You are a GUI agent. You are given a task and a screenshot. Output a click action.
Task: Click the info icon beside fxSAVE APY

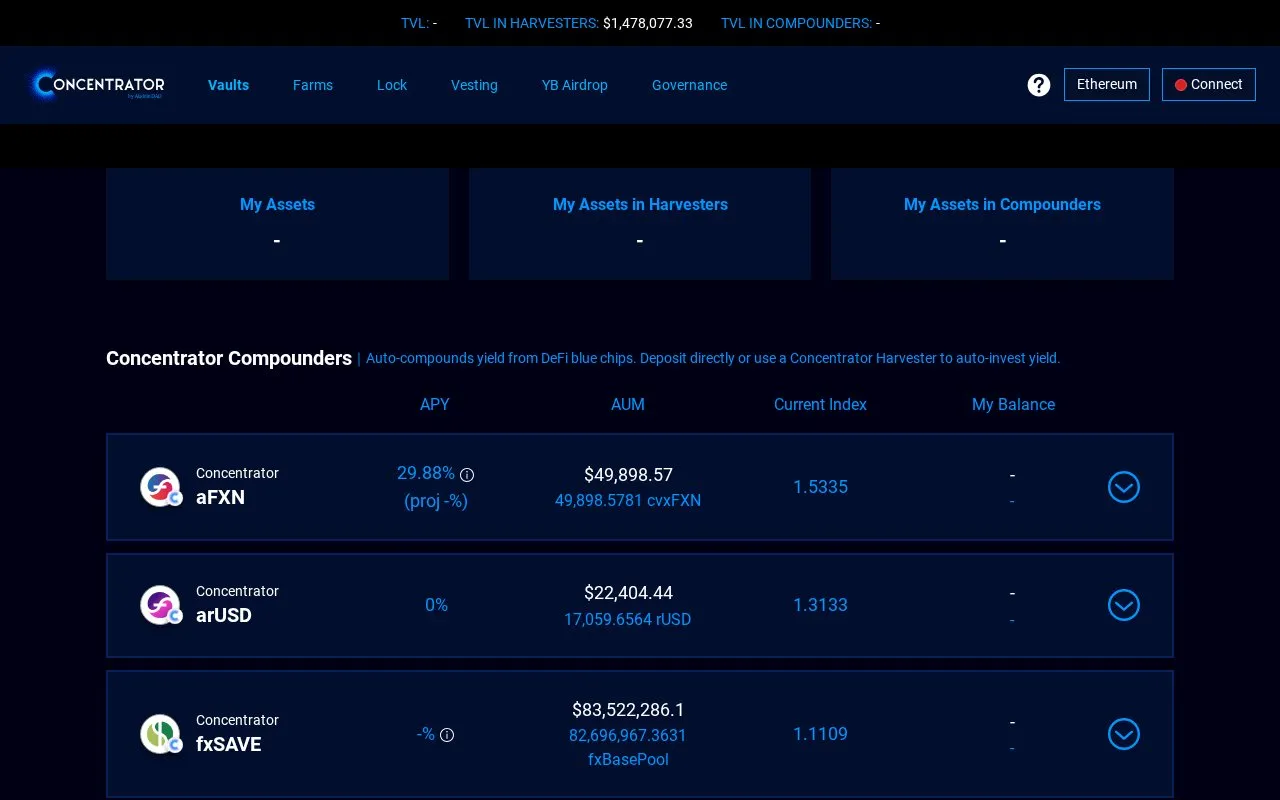[447, 735]
